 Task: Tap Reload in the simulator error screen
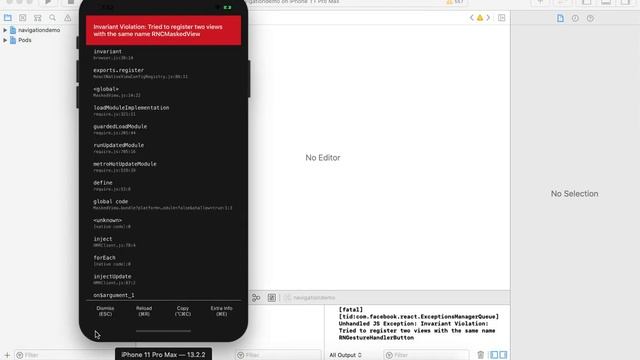click(144, 311)
